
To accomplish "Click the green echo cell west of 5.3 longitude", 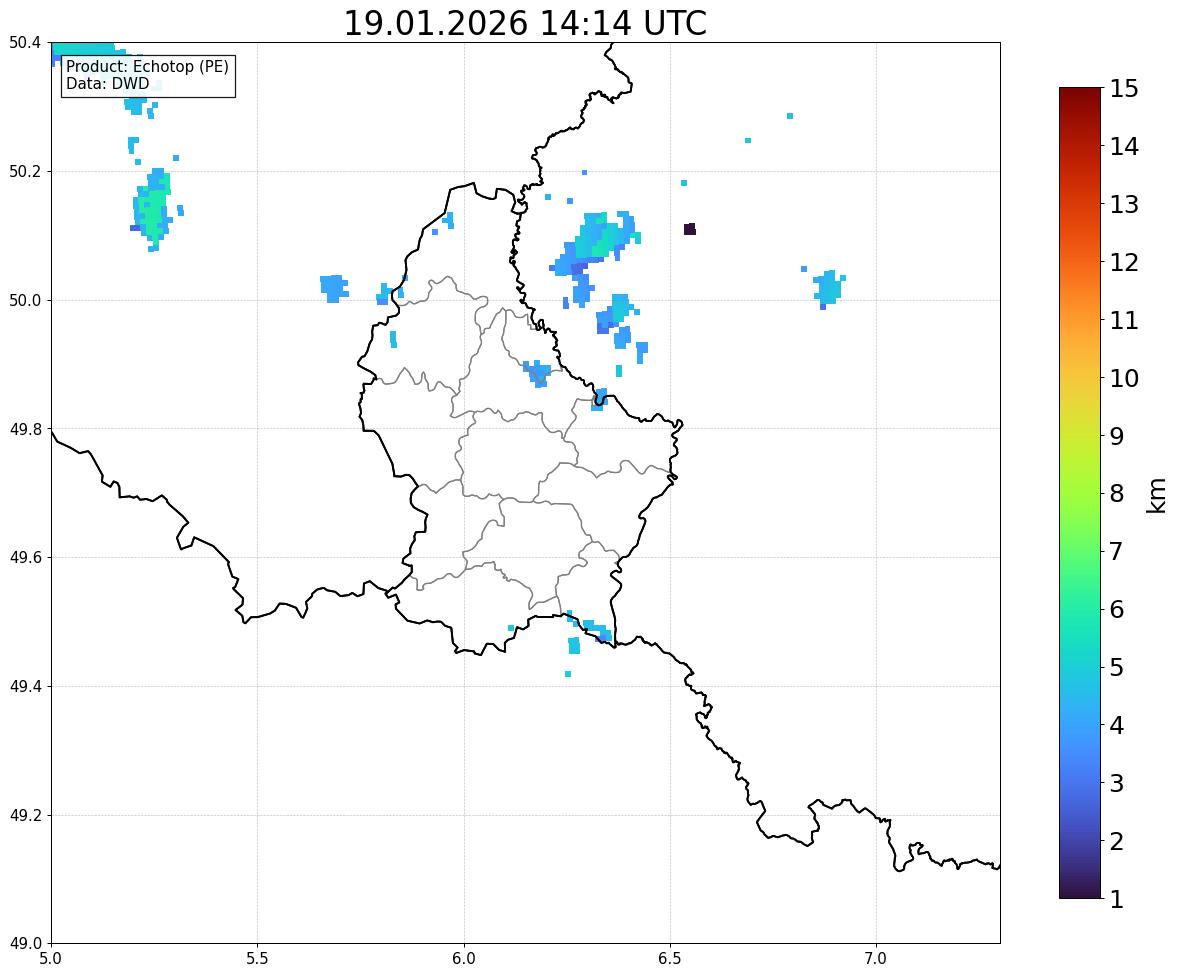I will tap(154, 210).
